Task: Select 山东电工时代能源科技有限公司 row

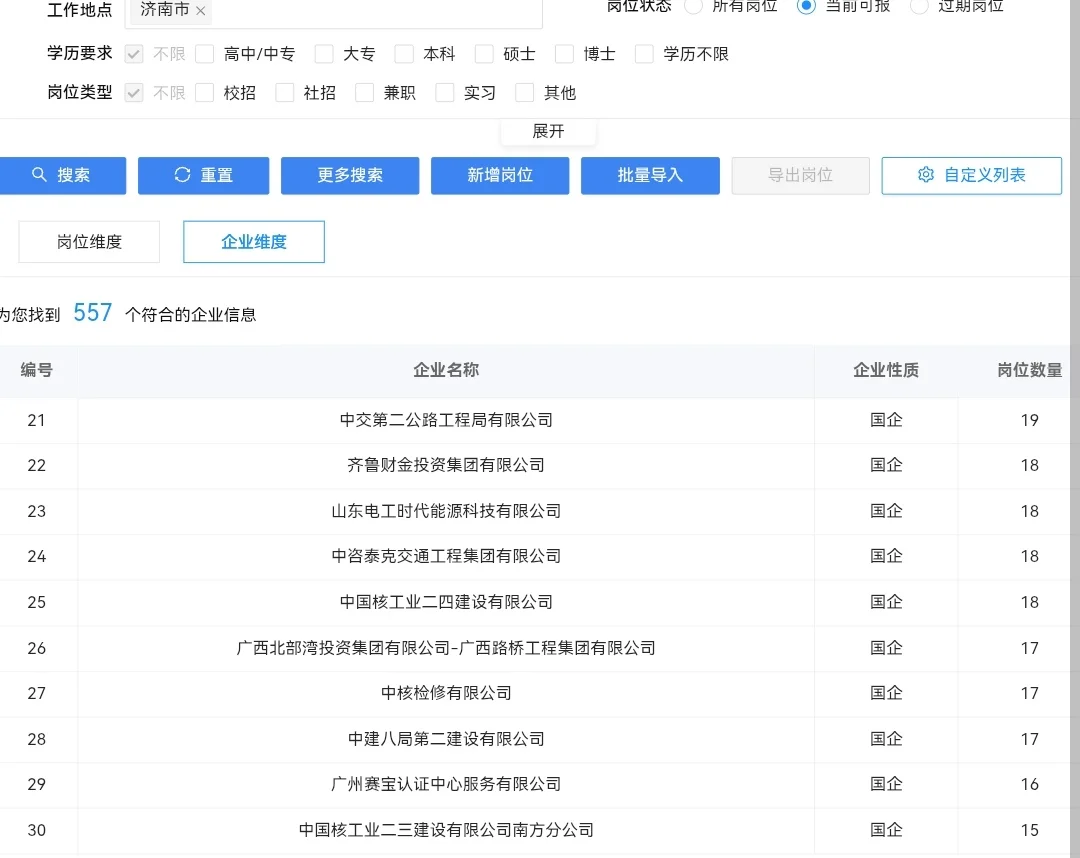Action: point(534,511)
